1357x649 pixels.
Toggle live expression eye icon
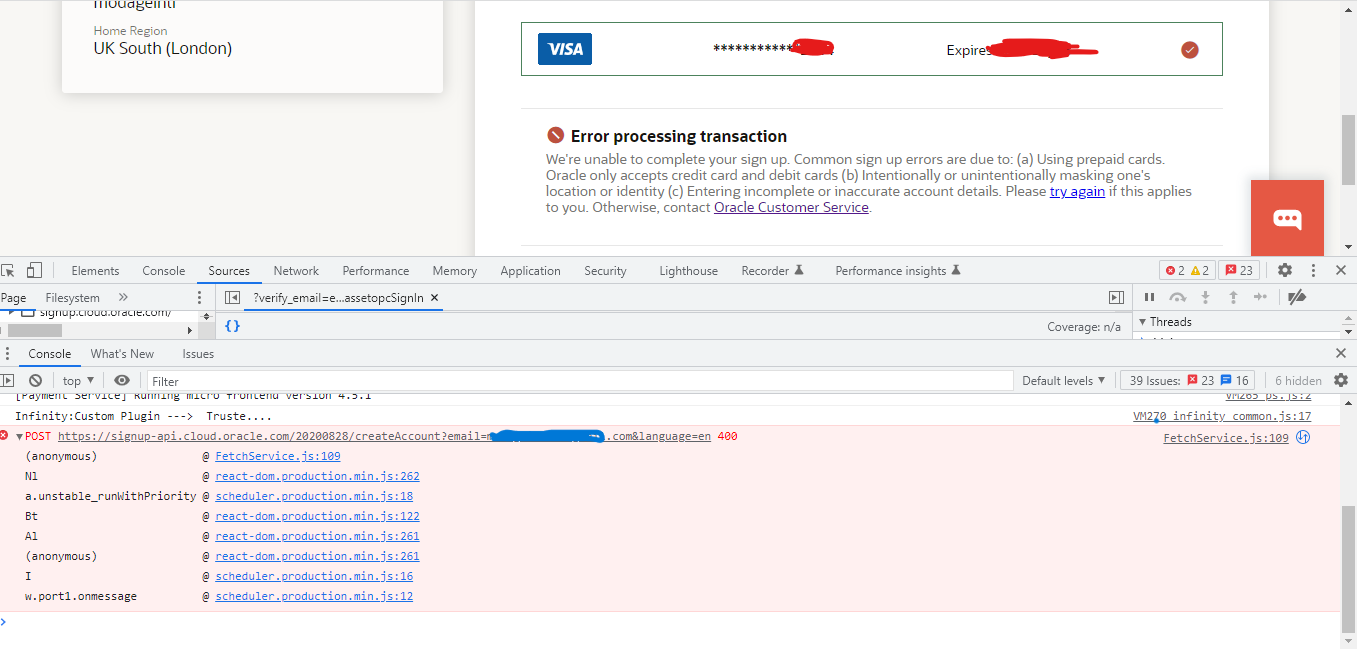tap(122, 380)
